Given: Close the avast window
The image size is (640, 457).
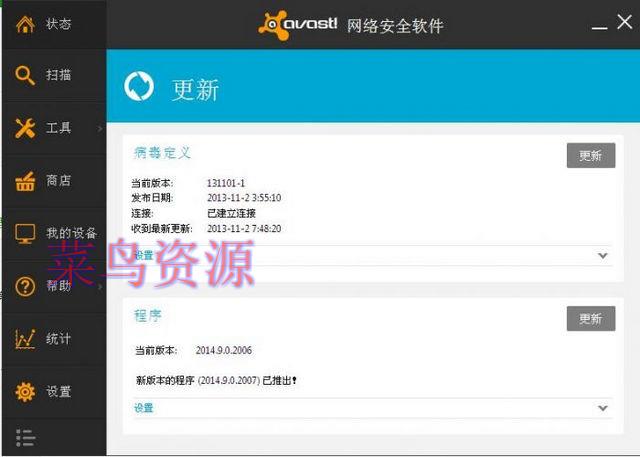Looking at the screenshot, I should [624, 22].
